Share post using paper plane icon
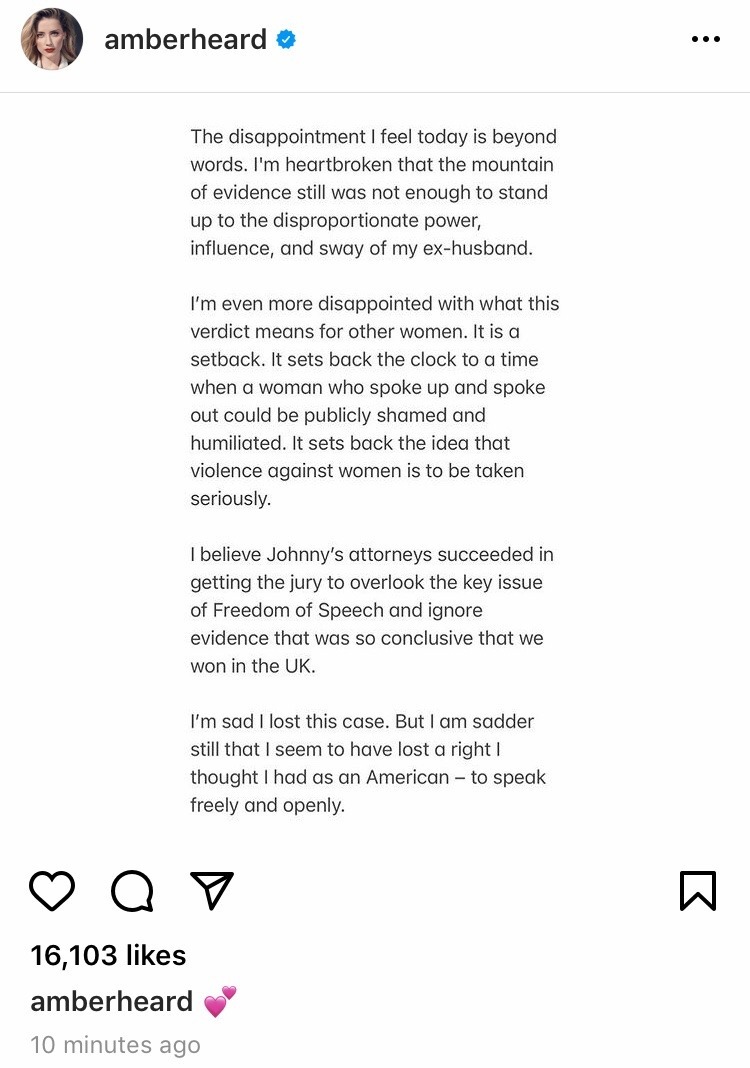 [x=211, y=890]
